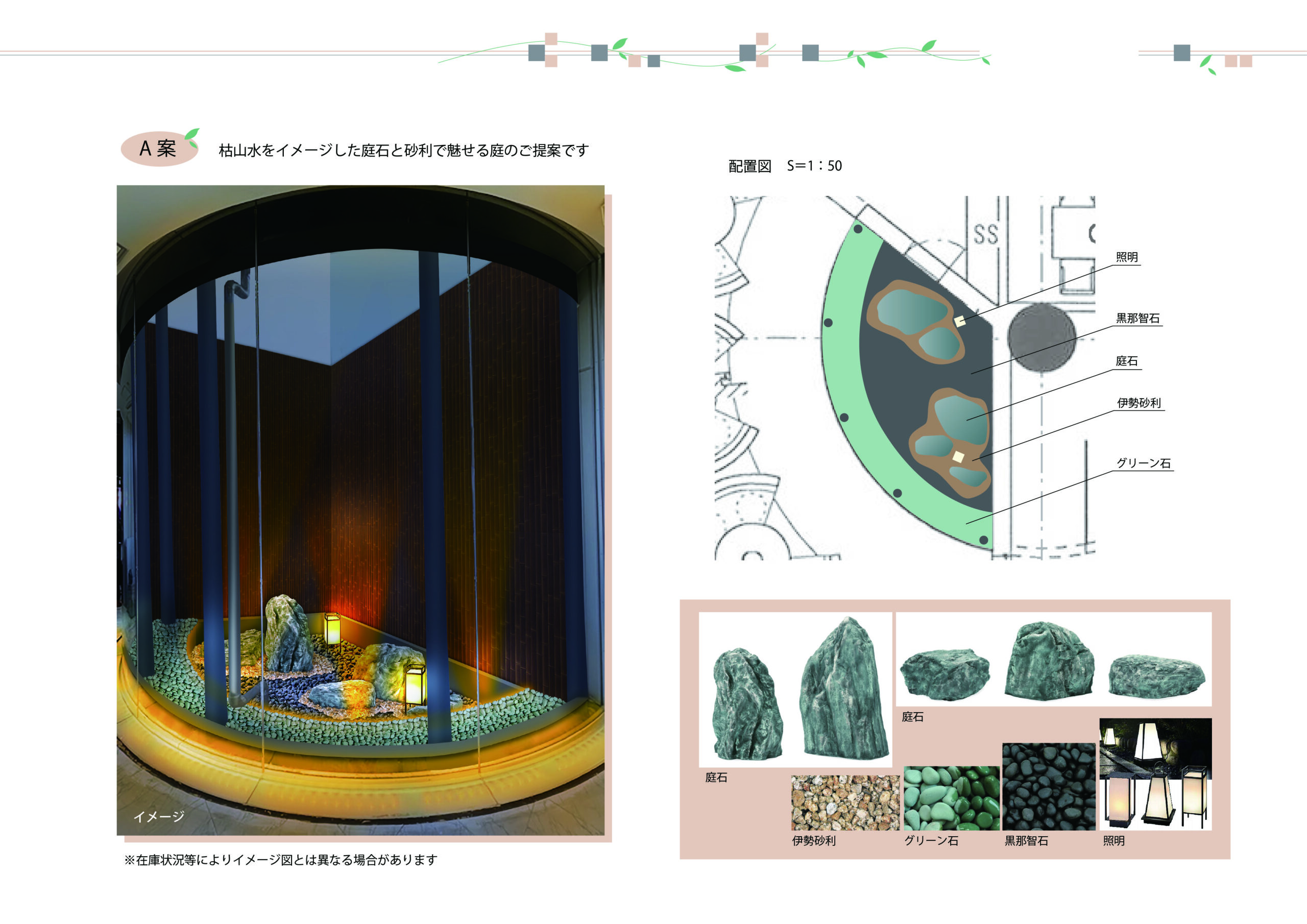
Task: Click the 黒那智石 black pebble thumbnail
Action: pos(1049,786)
